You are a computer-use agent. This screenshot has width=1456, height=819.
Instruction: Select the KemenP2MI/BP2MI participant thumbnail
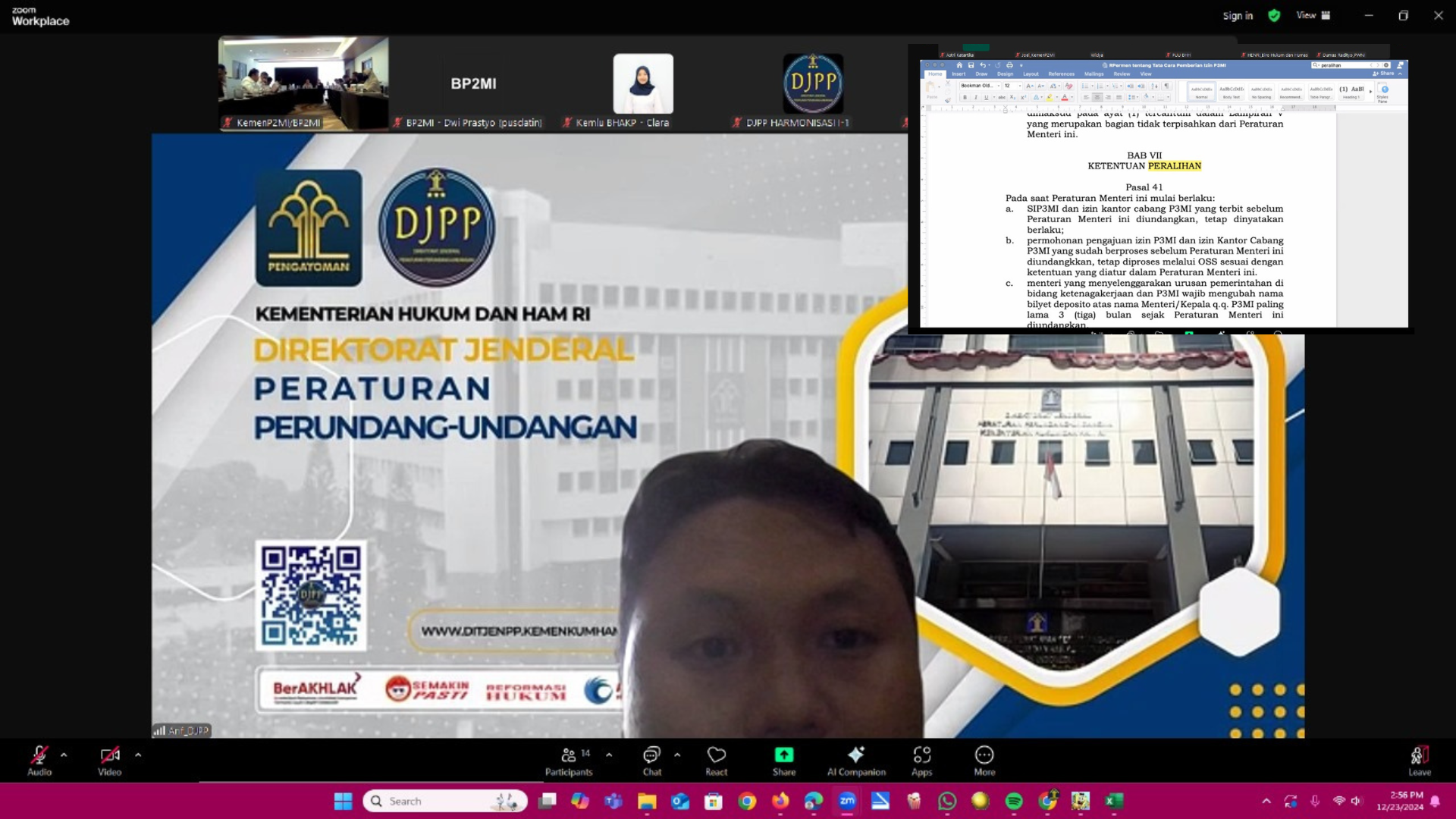coord(303,83)
